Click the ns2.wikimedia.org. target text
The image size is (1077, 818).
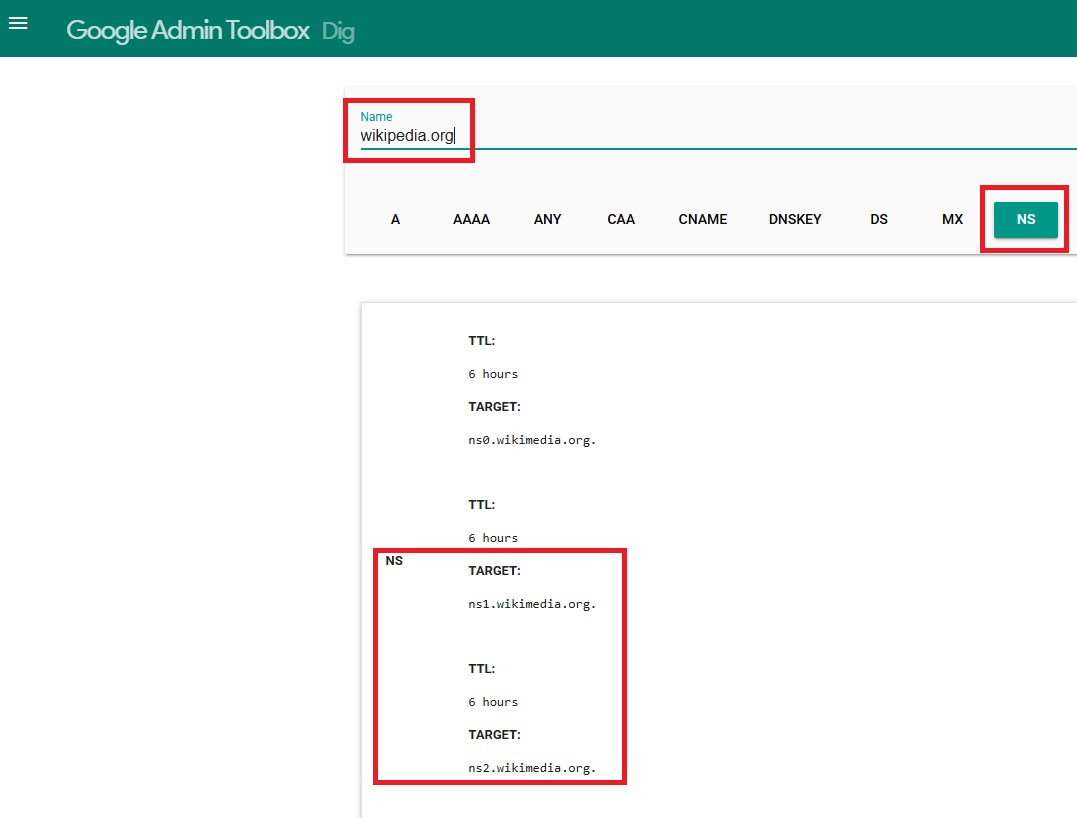[532, 769]
